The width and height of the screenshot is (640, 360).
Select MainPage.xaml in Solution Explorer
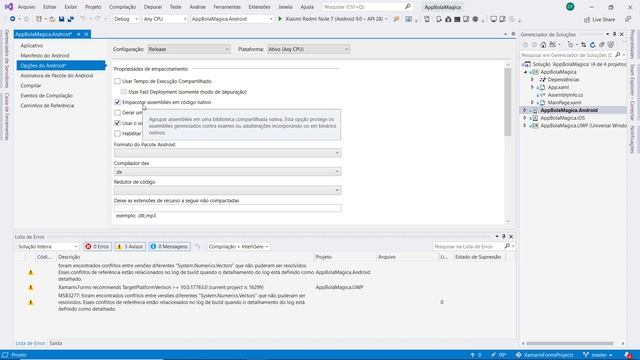click(564, 102)
